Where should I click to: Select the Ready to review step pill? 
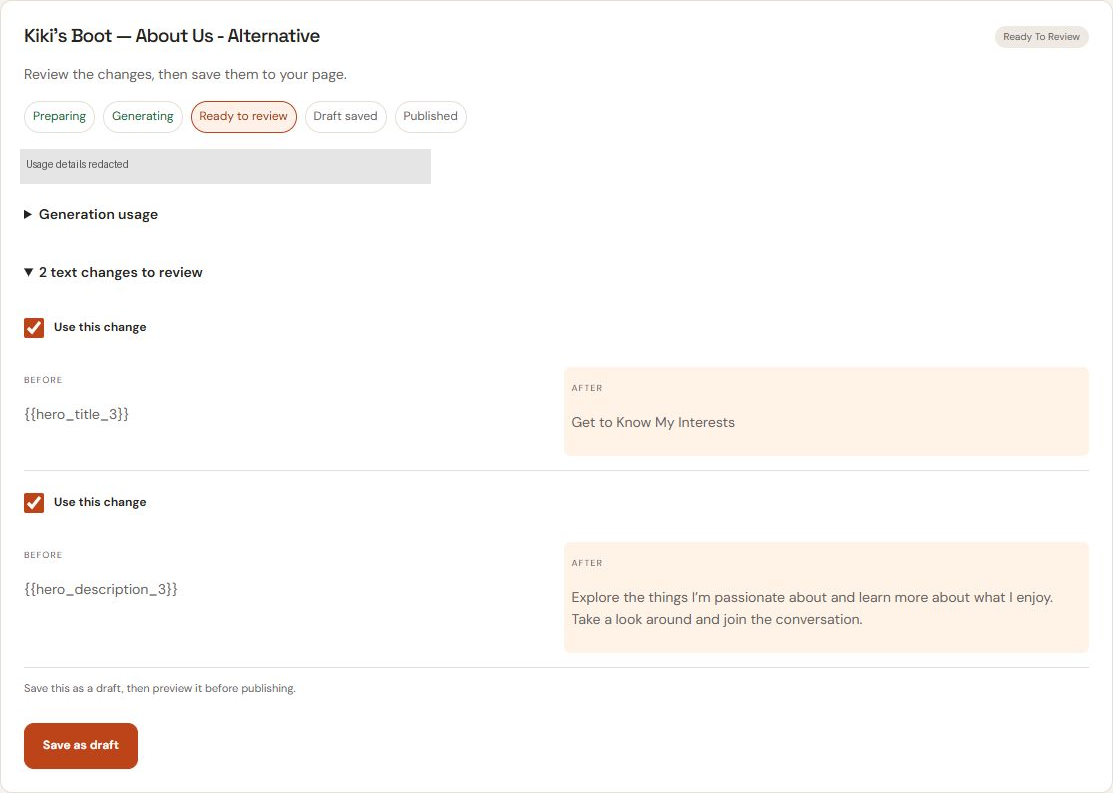243,116
